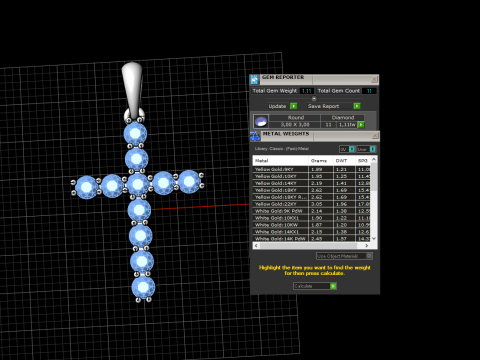480x360 pixels.
Task: Click the horizontal scrollbar right arrow
Action: pos(367,246)
